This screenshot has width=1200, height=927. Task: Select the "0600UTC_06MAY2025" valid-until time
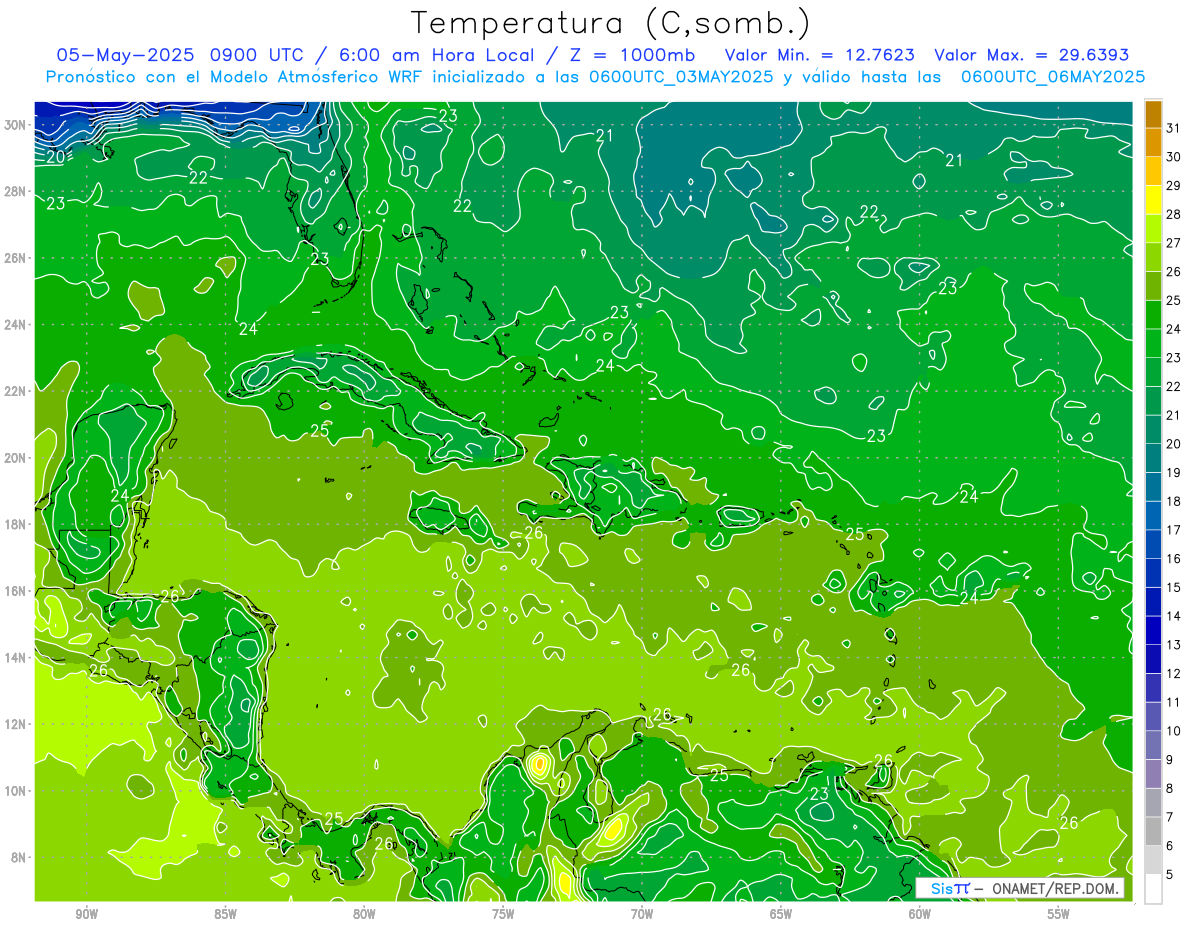coord(1052,76)
